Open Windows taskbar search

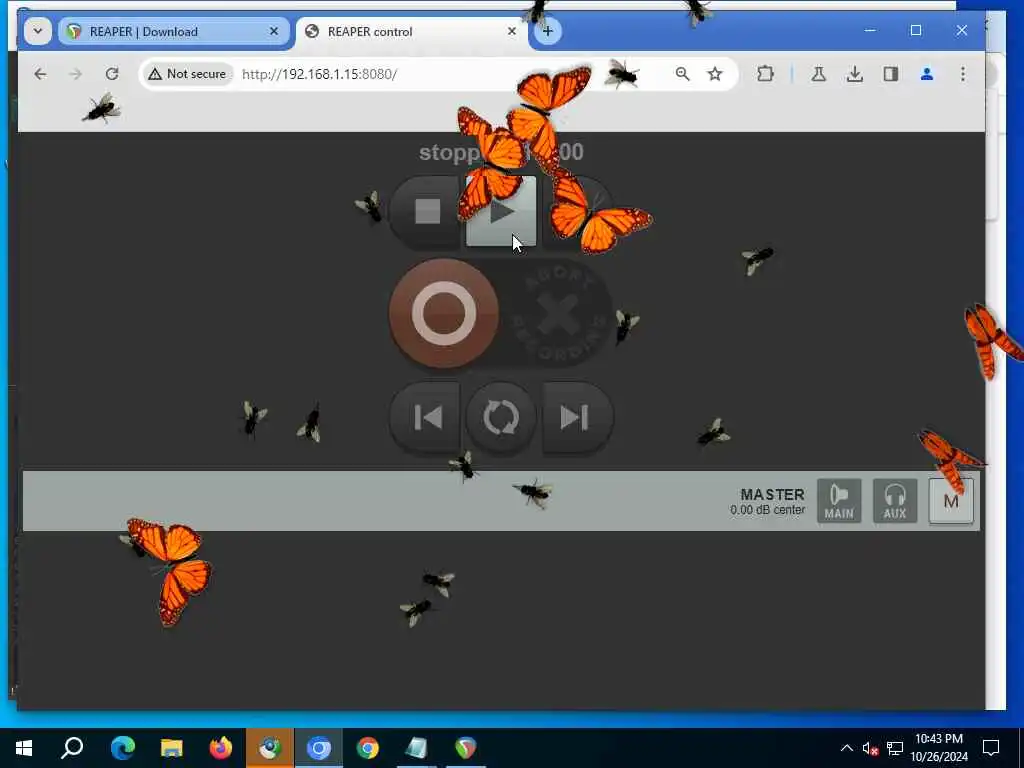click(72, 748)
